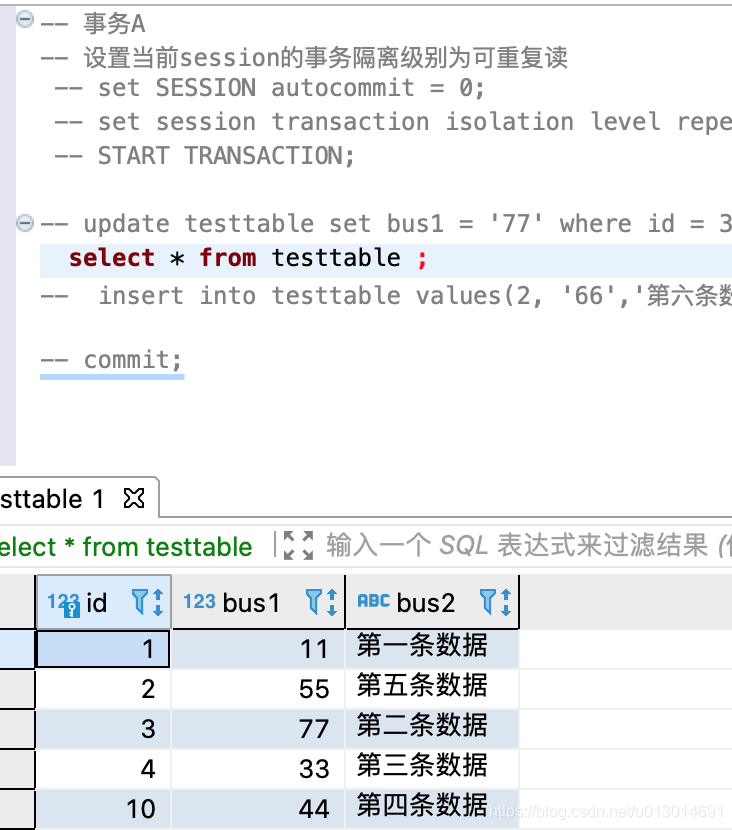Select bus2 cell 第三条数据
Screen dimensions: 732x830
(432, 769)
